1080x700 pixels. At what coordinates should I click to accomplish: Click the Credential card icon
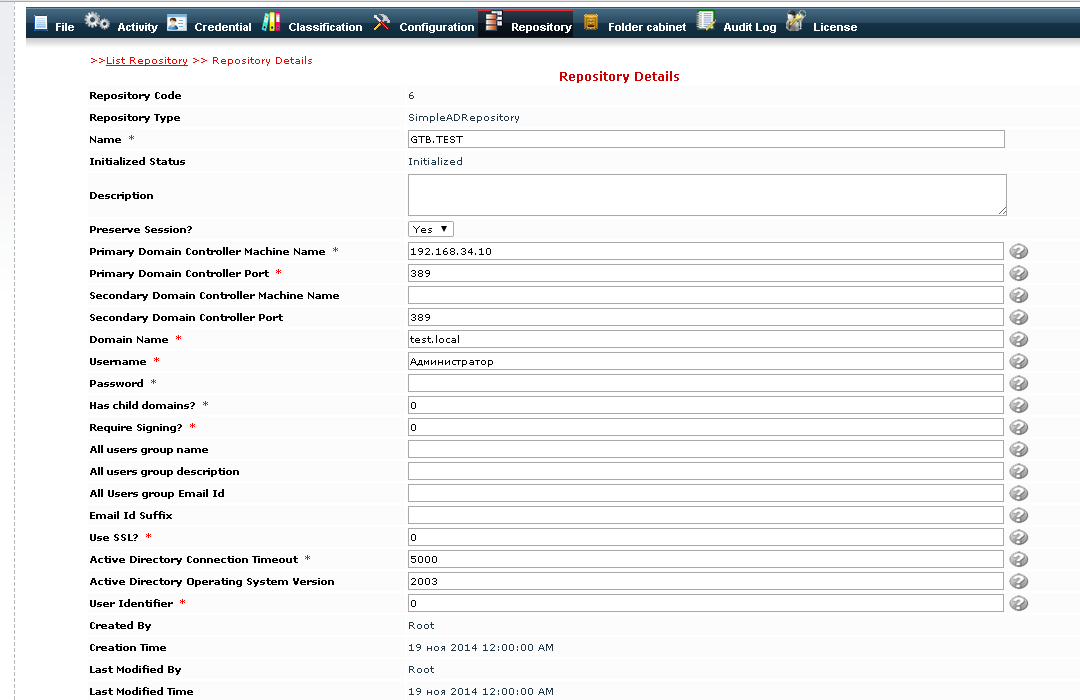pos(177,23)
